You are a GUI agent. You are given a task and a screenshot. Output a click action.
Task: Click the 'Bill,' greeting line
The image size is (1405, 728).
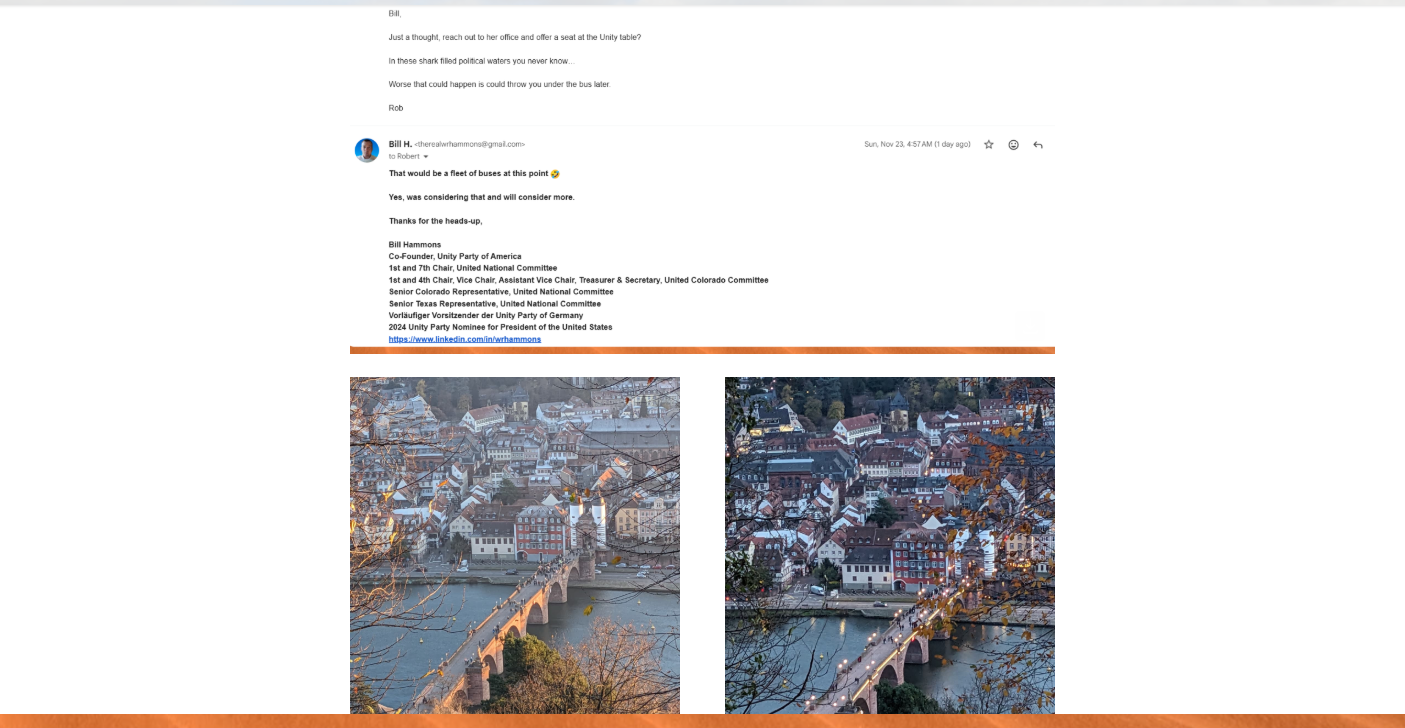(x=395, y=14)
